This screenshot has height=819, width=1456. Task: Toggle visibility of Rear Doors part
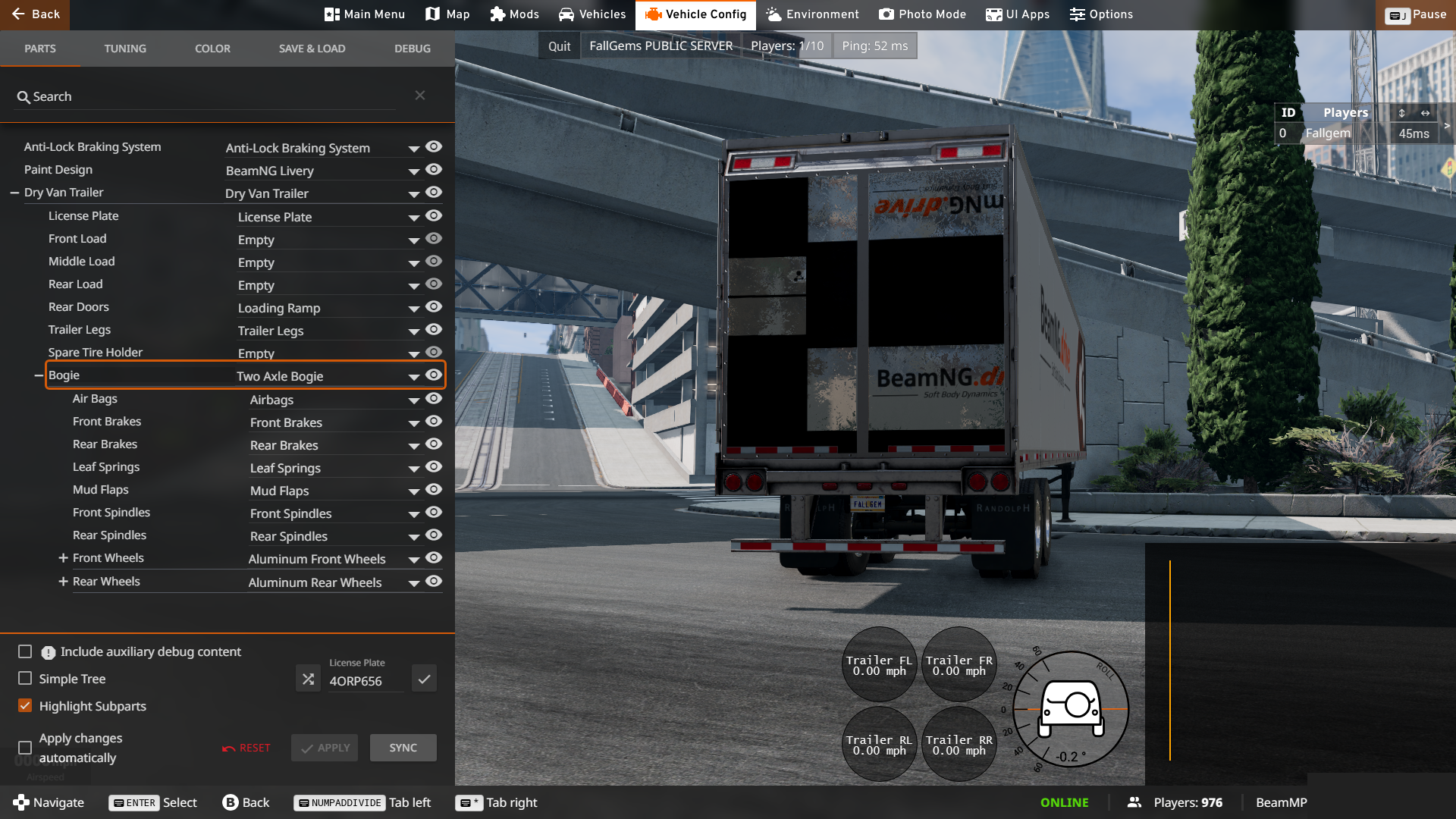(x=434, y=306)
